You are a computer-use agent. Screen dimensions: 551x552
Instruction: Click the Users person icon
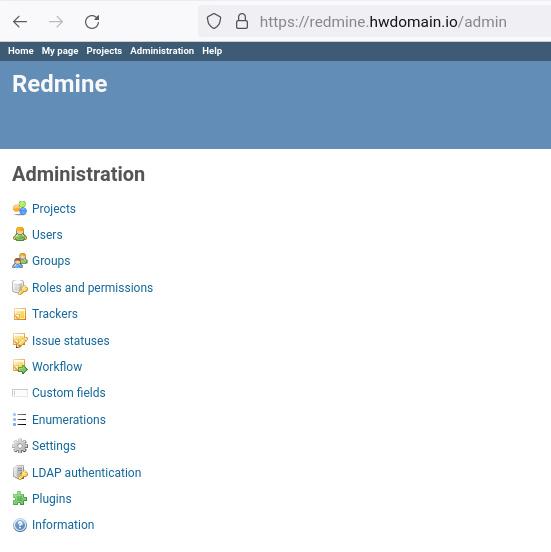20,234
